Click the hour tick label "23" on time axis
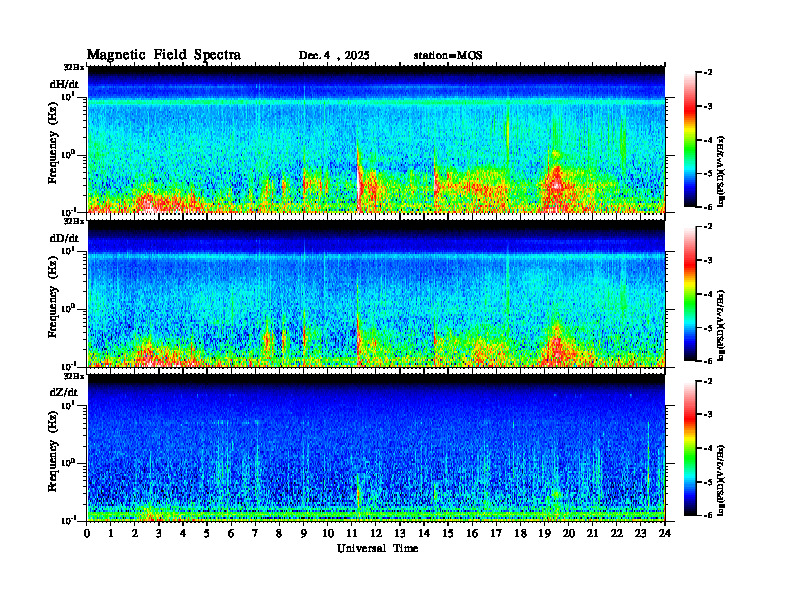The image size is (792, 612). coord(640,533)
